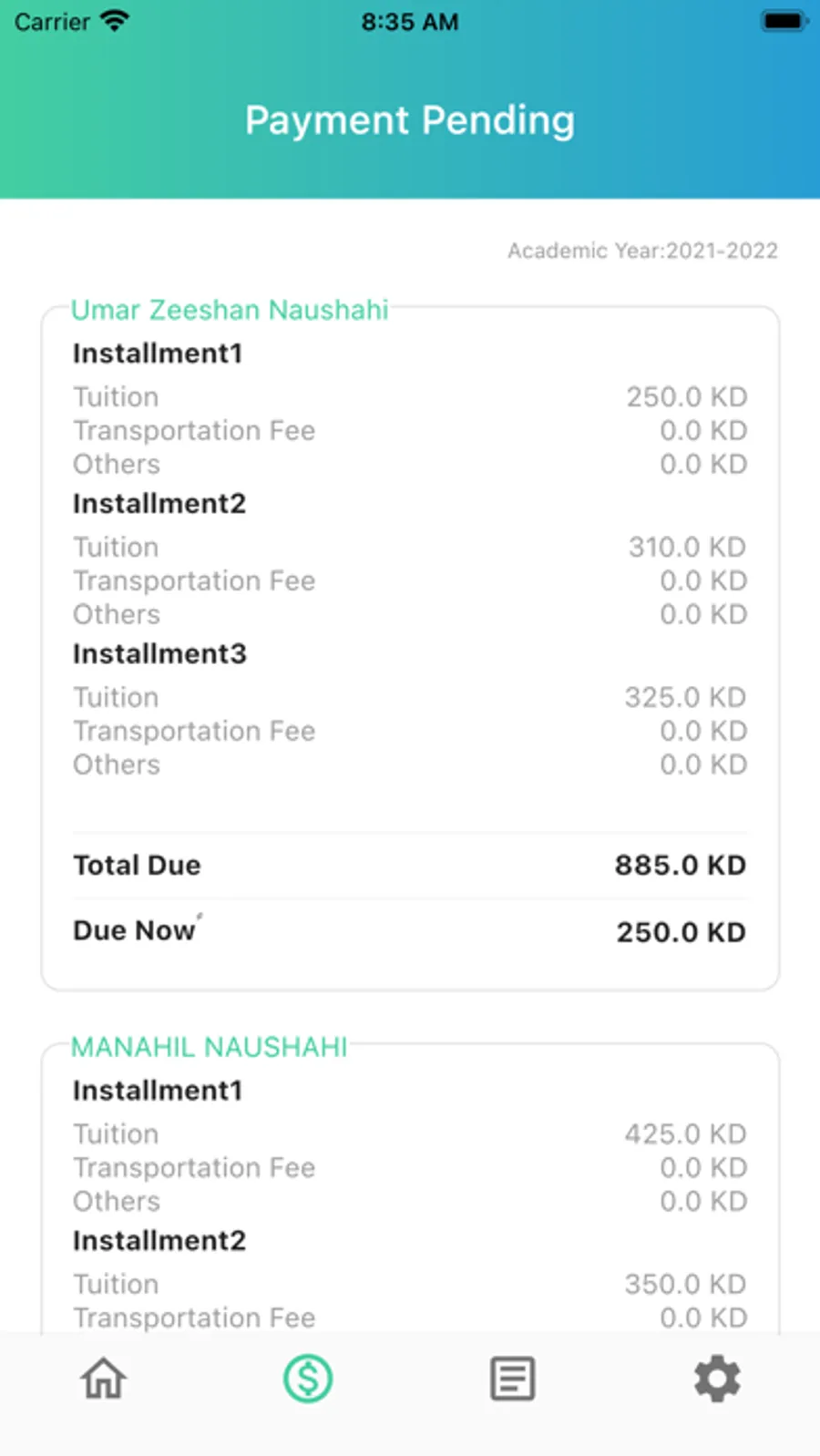Tap the 885.0 KD Total Due amount

click(x=680, y=866)
